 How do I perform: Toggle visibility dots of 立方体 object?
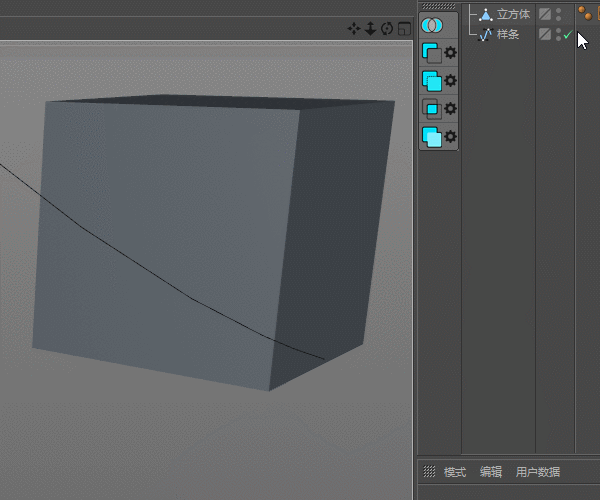pyautogui.click(x=558, y=14)
